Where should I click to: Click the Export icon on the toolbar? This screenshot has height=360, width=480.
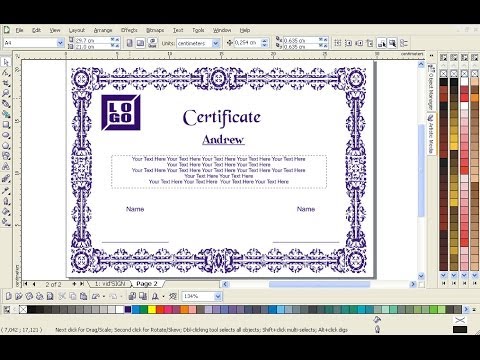coord(143,296)
